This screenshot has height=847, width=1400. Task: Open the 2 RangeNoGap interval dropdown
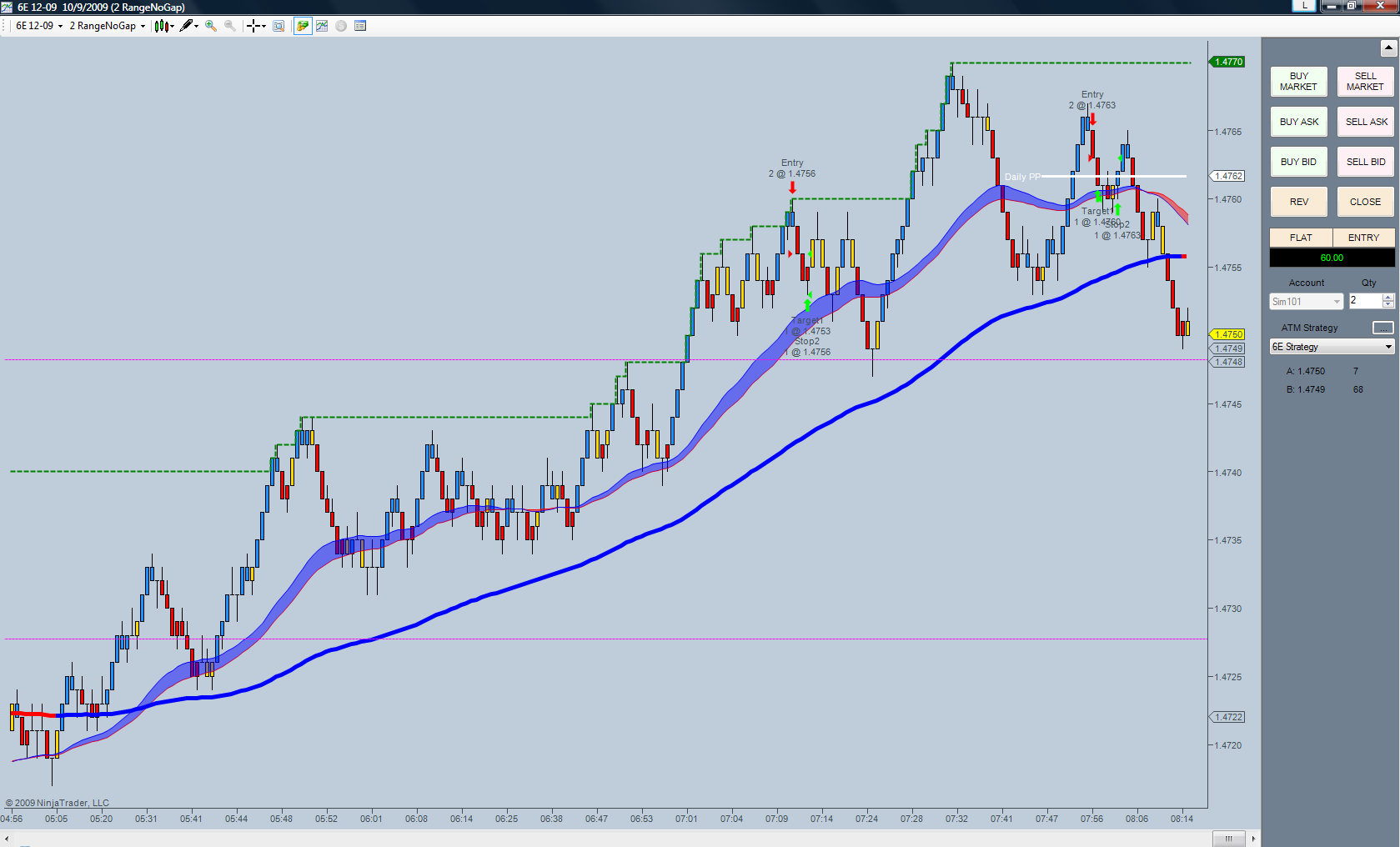[x=108, y=26]
